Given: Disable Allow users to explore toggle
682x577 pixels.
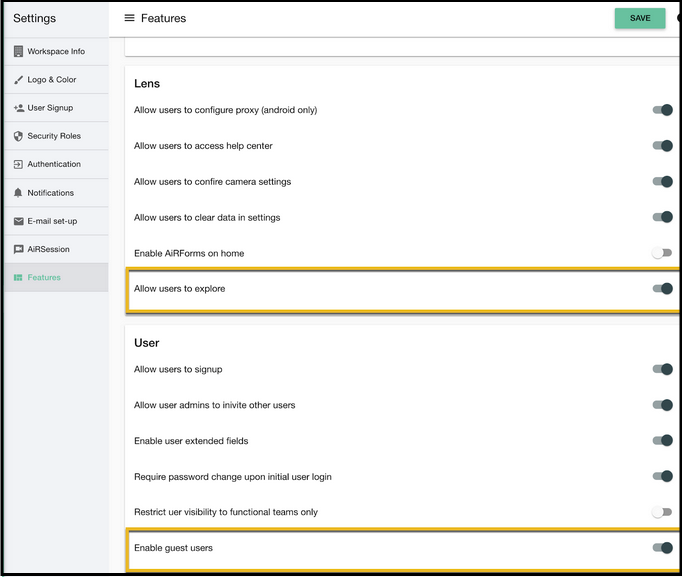Looking at the screenshot, I should (662, 288).
